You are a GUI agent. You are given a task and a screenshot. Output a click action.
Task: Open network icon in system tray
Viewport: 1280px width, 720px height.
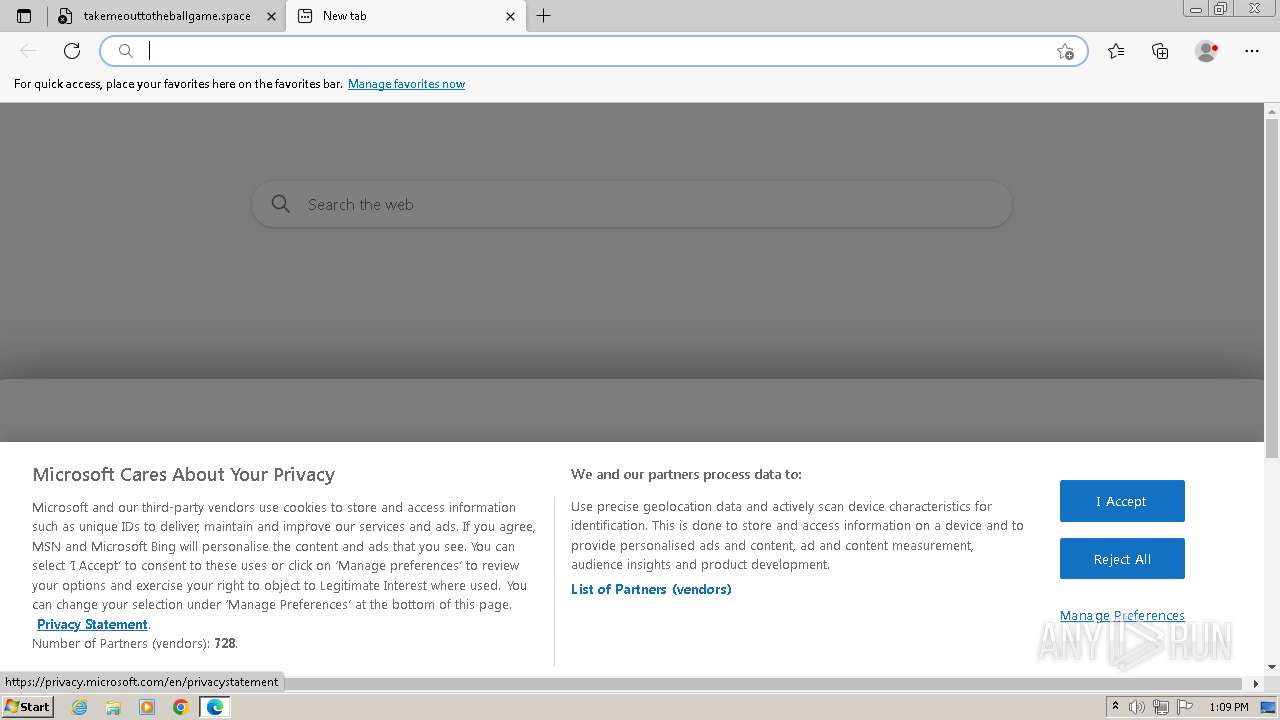pos(1161,707)
